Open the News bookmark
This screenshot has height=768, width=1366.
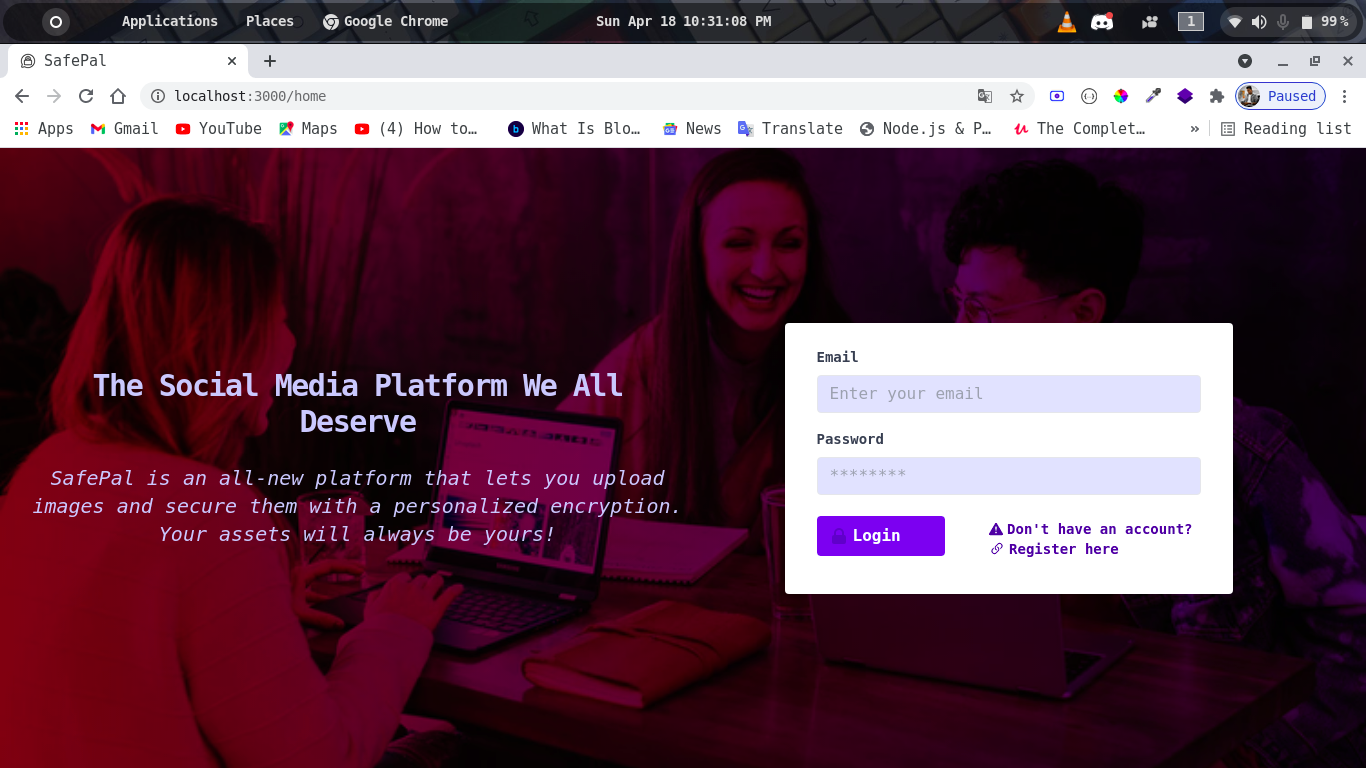point(691,128)
